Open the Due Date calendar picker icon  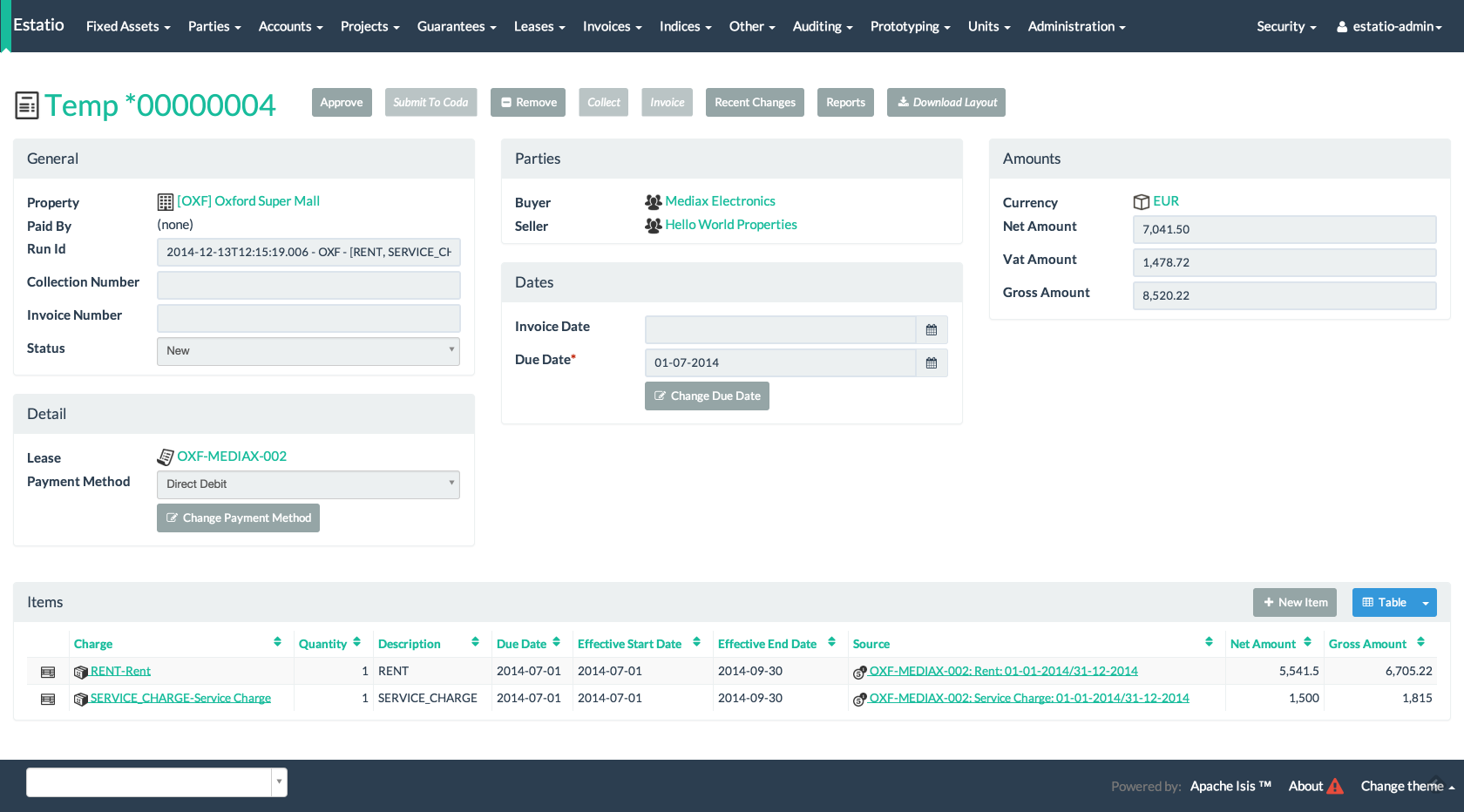pyautogui.click(x=931, y=363)
